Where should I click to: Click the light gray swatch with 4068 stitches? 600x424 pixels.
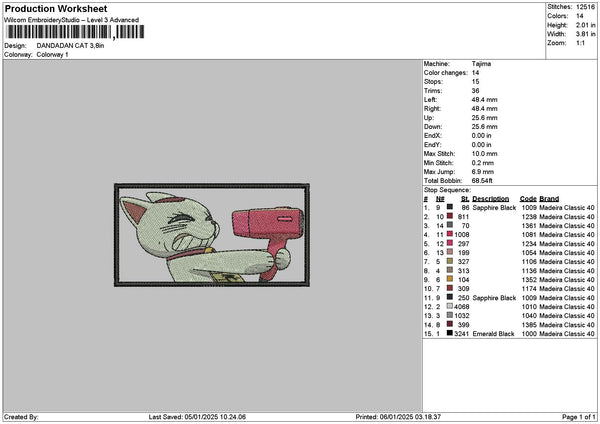pos(450,306)
